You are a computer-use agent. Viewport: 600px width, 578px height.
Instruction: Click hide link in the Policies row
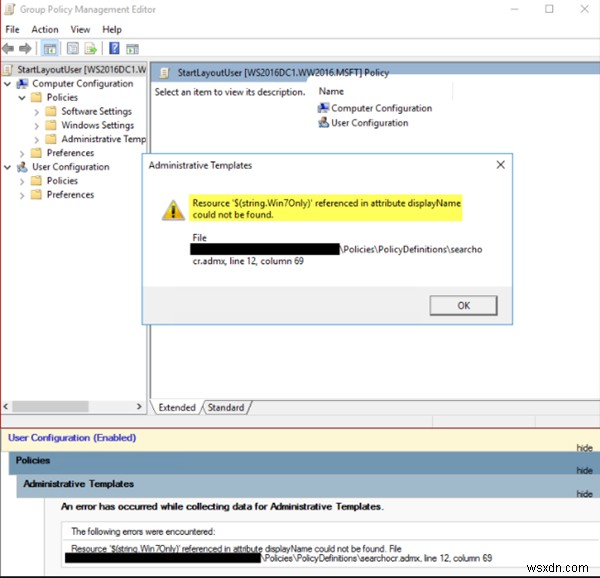[x=584, y=470]
